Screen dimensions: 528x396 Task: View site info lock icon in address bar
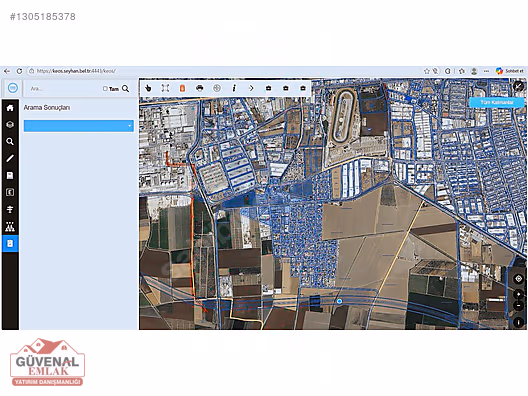(31, 71)
